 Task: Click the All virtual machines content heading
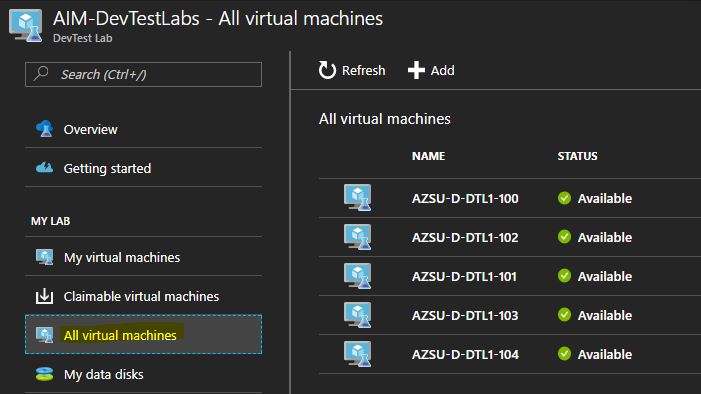click(x=384, y=119)
